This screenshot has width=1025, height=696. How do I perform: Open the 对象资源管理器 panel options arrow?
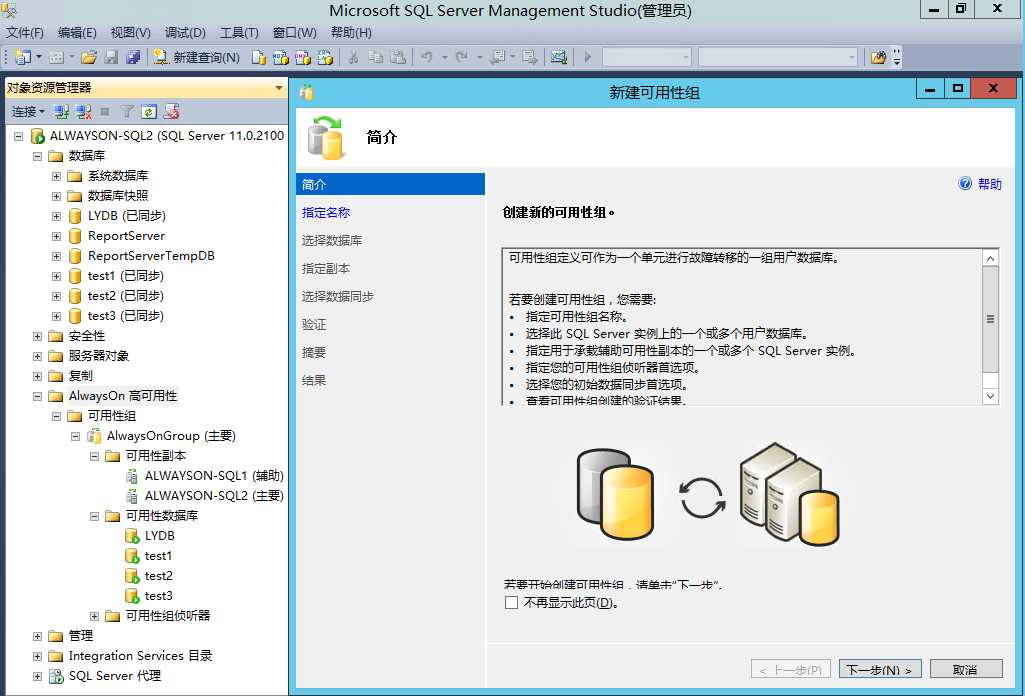[279, 88]
